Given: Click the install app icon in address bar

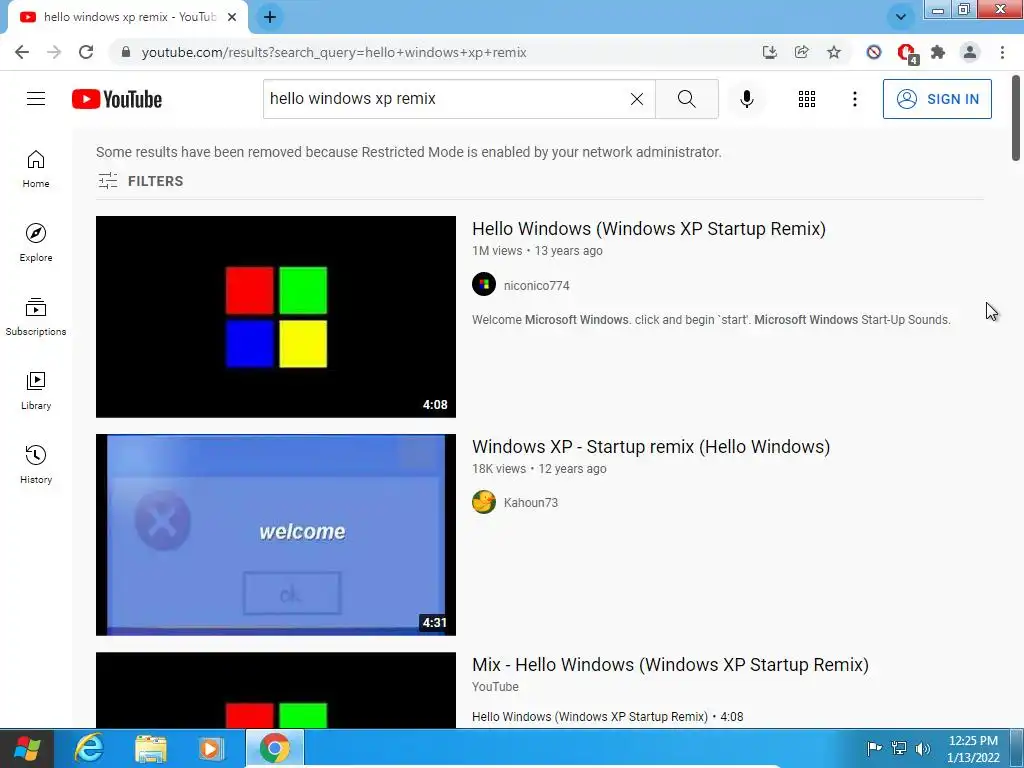Looking at the screenshot, I should [x=770, y=52].
